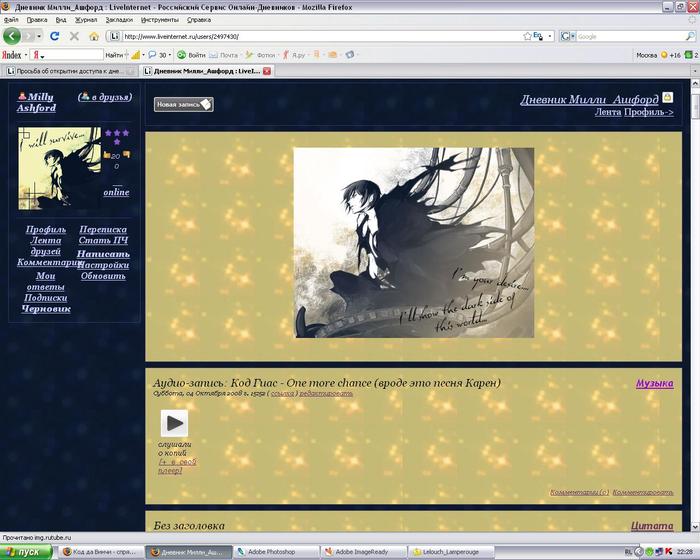
Task: Open the редактировать link of the audio post
Action: tap(326, 393)
